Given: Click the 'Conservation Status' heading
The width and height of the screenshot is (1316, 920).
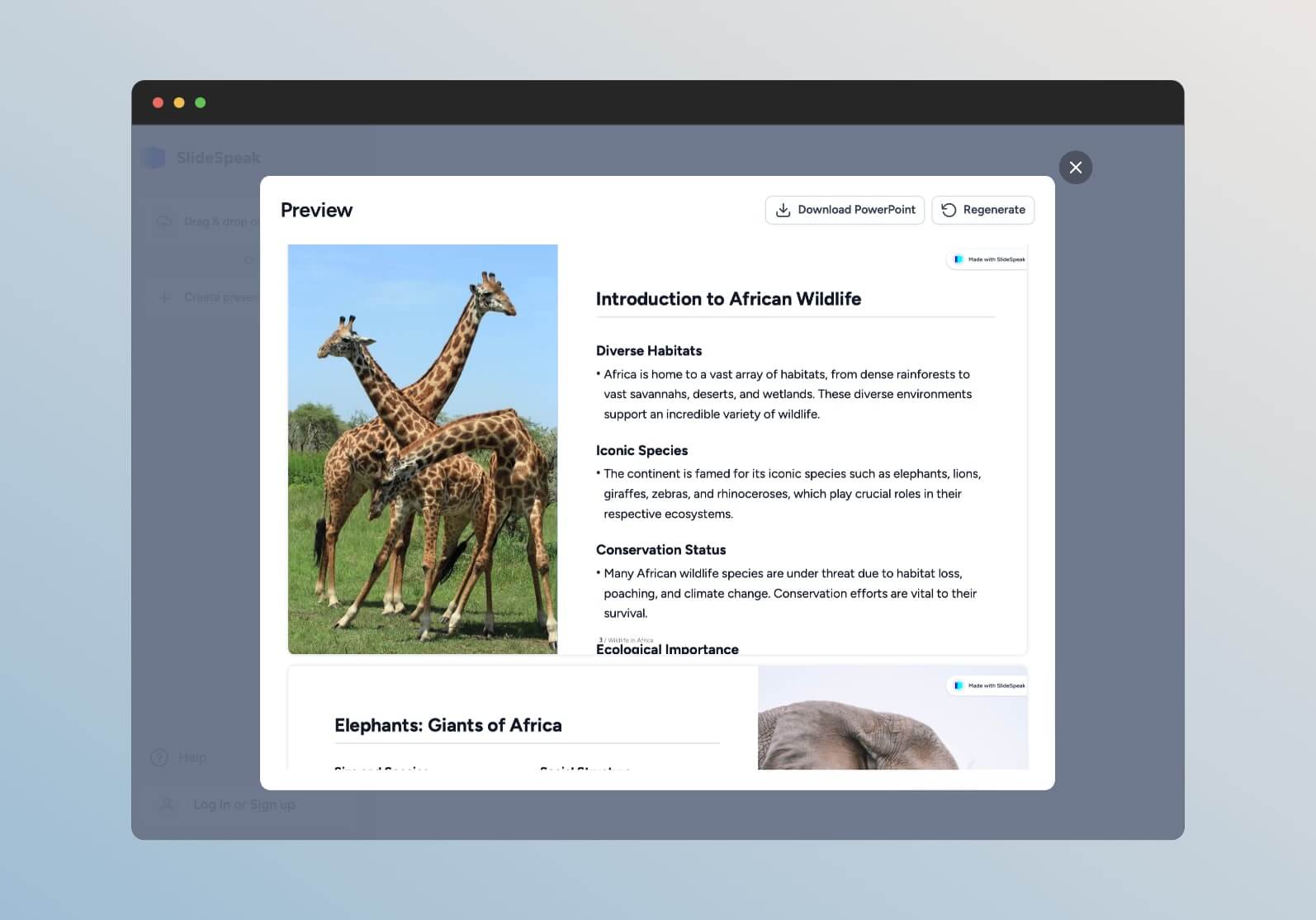Looking at the screenshot, I should (x=660, y=550).
